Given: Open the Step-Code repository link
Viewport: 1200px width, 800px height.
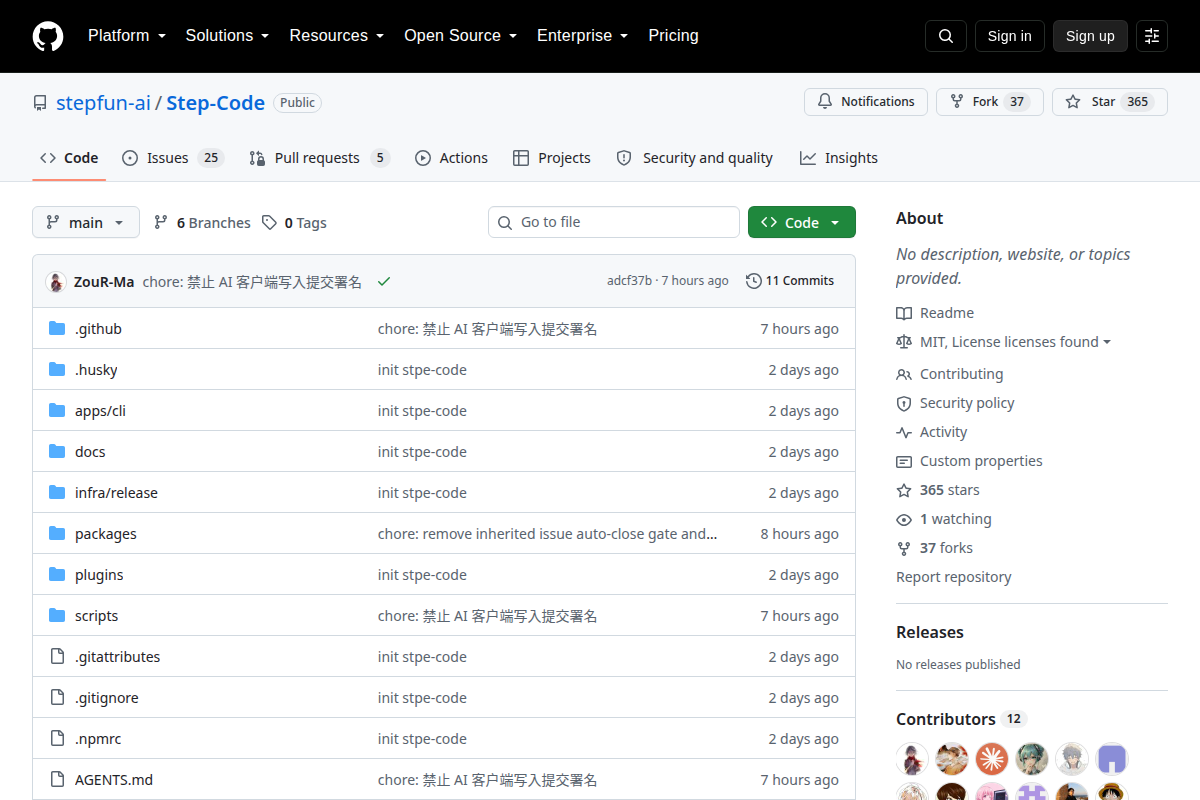Looking at the screenshot, I should point(215,103).
